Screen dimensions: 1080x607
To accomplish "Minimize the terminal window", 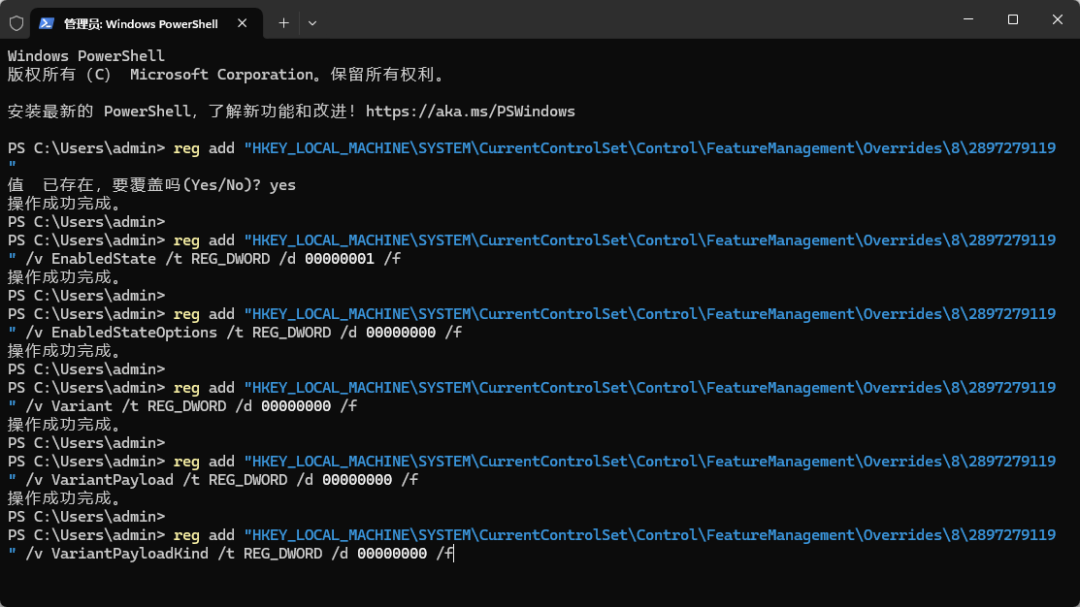I will (x=967, y=20).
